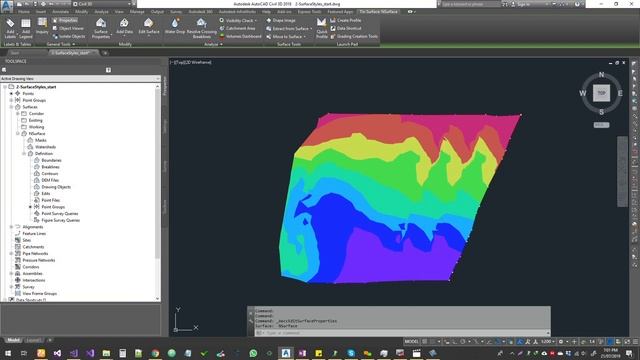Collapse the NSurface tree node

18,133
